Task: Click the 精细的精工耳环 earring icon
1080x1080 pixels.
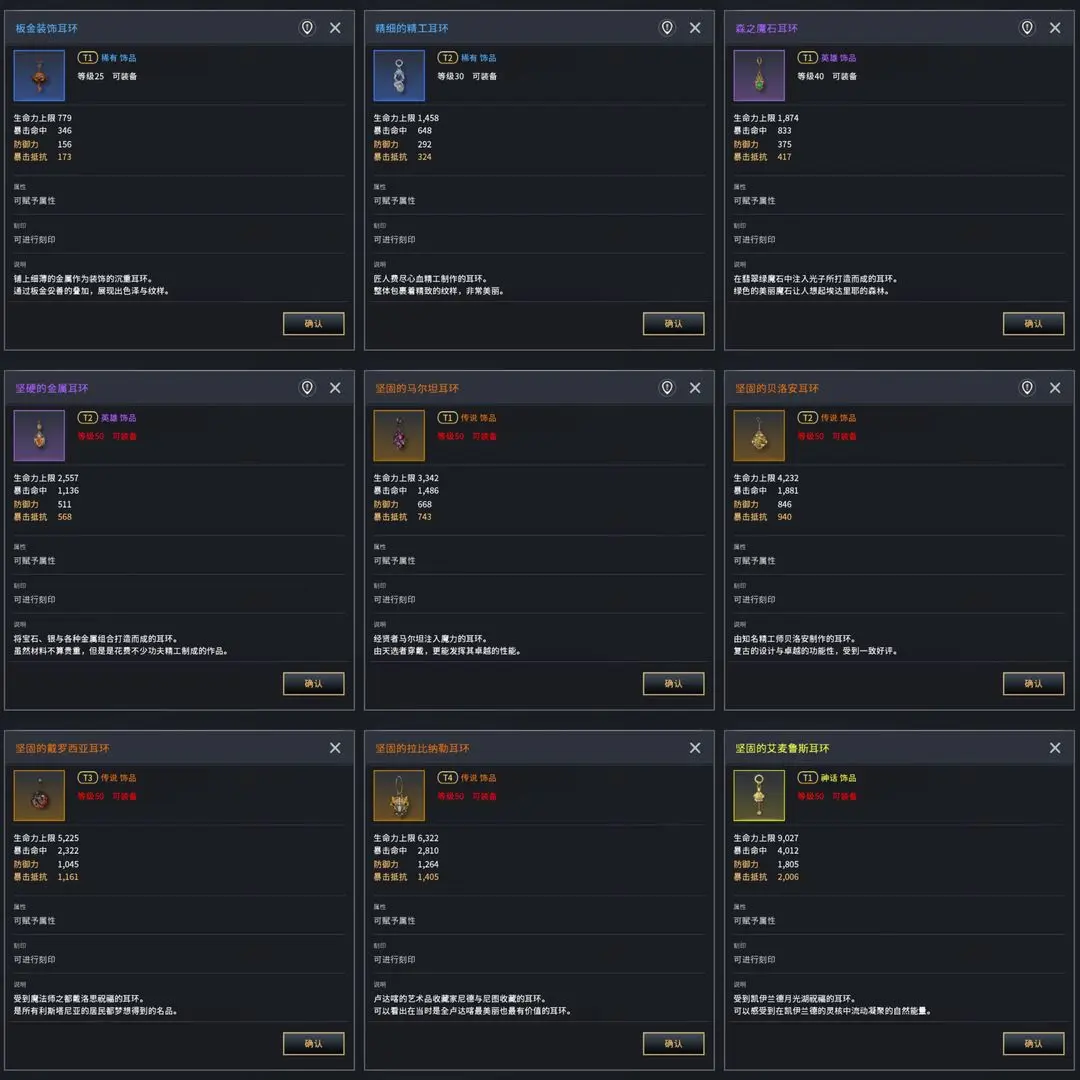Action: tap(399, 76)
